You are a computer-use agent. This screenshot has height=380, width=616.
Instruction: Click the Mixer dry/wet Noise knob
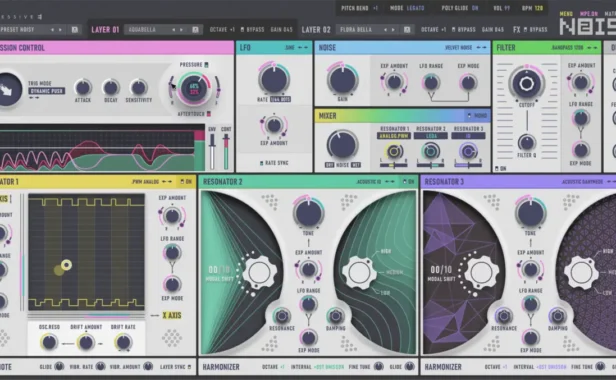coord(342,145)
